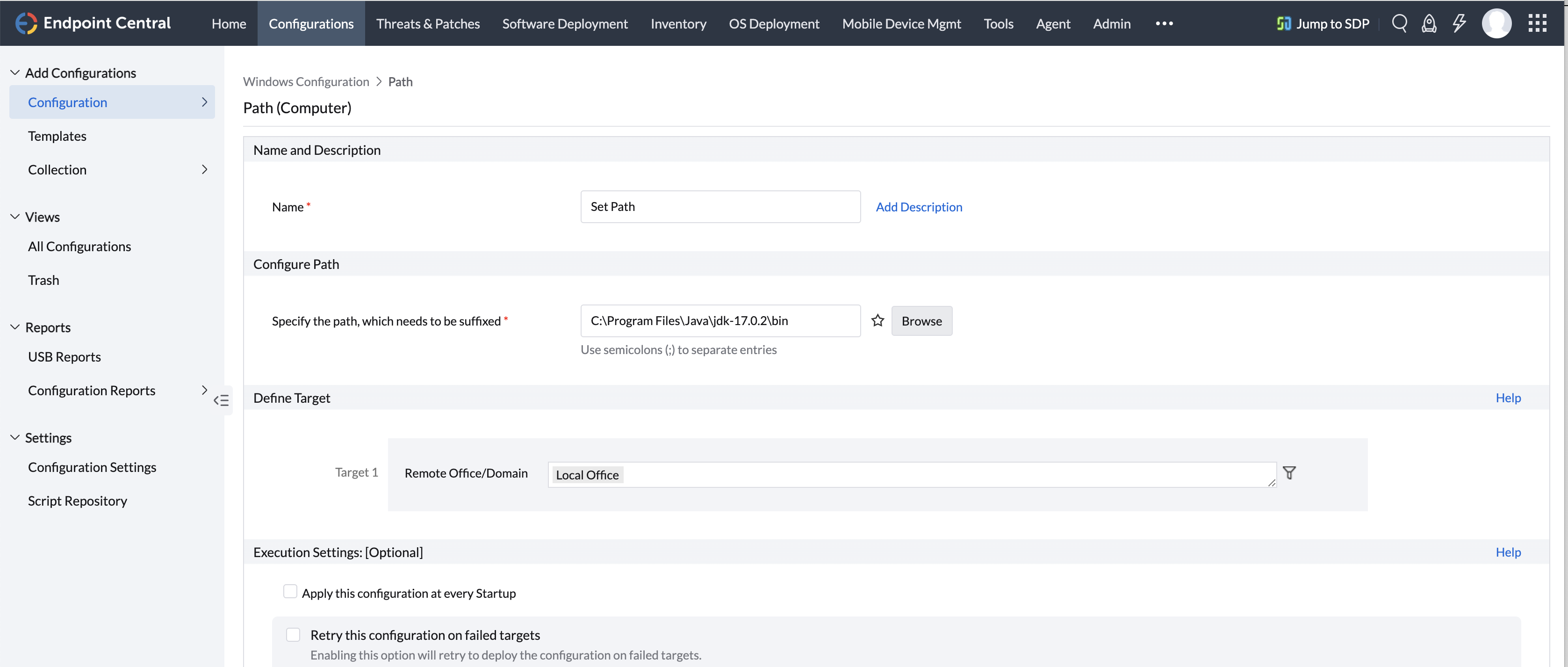This screenshot has height=667, width=1568.
Task: Click the target filter funnel icon
Action: pos(1289,473)
